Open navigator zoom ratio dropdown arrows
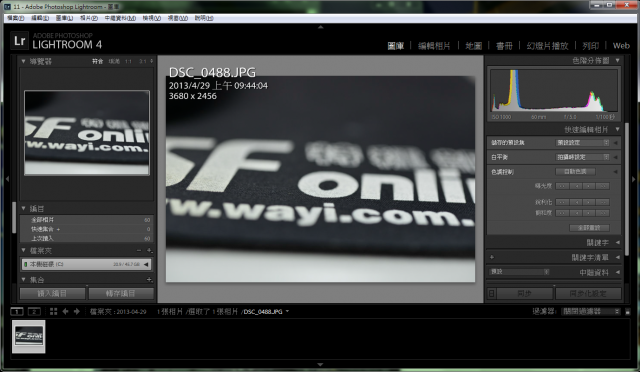 [151, 61]
